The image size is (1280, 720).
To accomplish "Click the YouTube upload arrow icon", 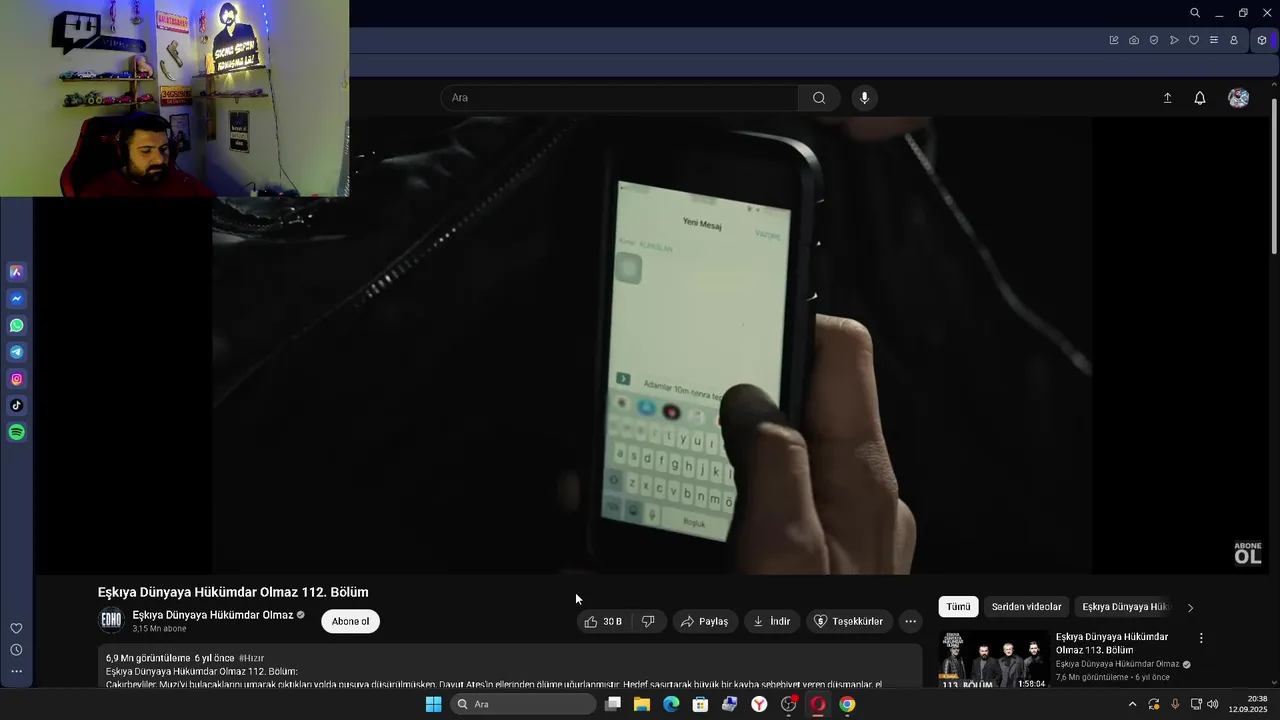I will pyautogui.click(x=1167, y=98).
